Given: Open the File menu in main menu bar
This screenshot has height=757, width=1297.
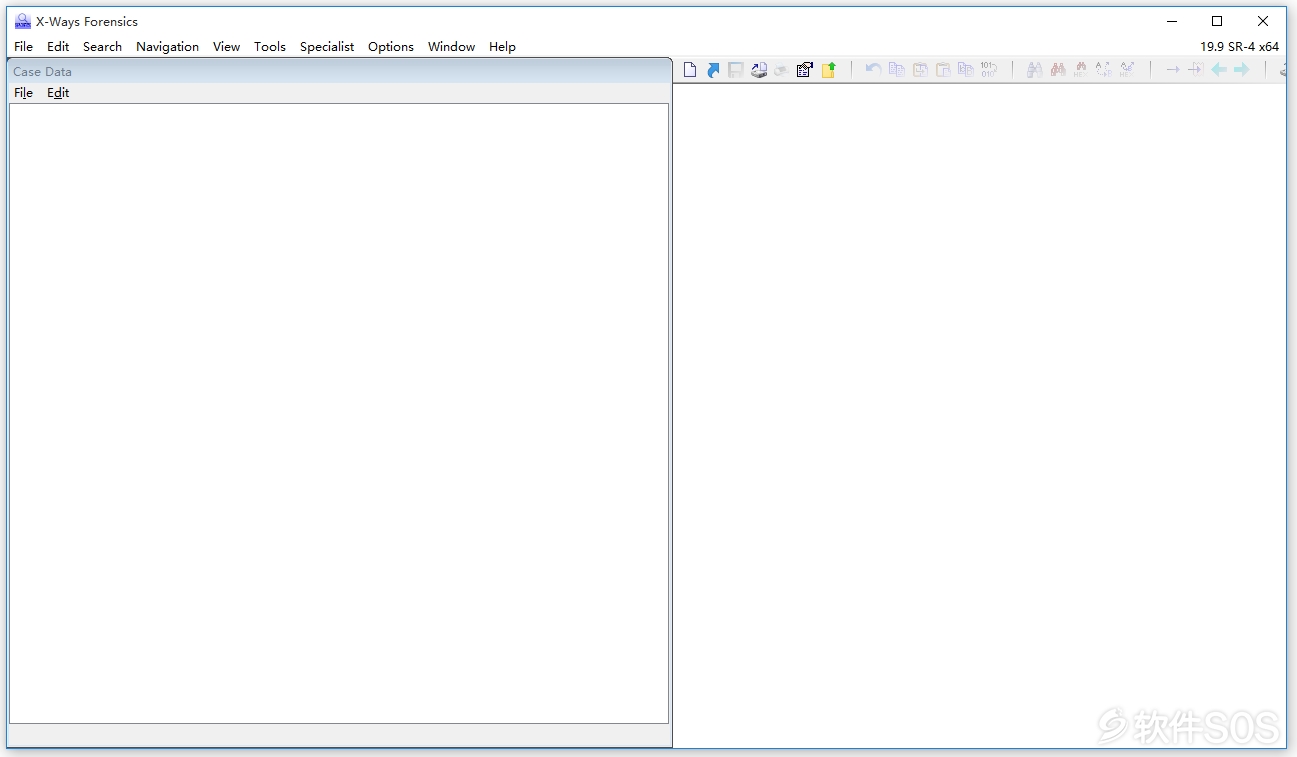Looking at the screenshot, I should (x=24, y=46).
